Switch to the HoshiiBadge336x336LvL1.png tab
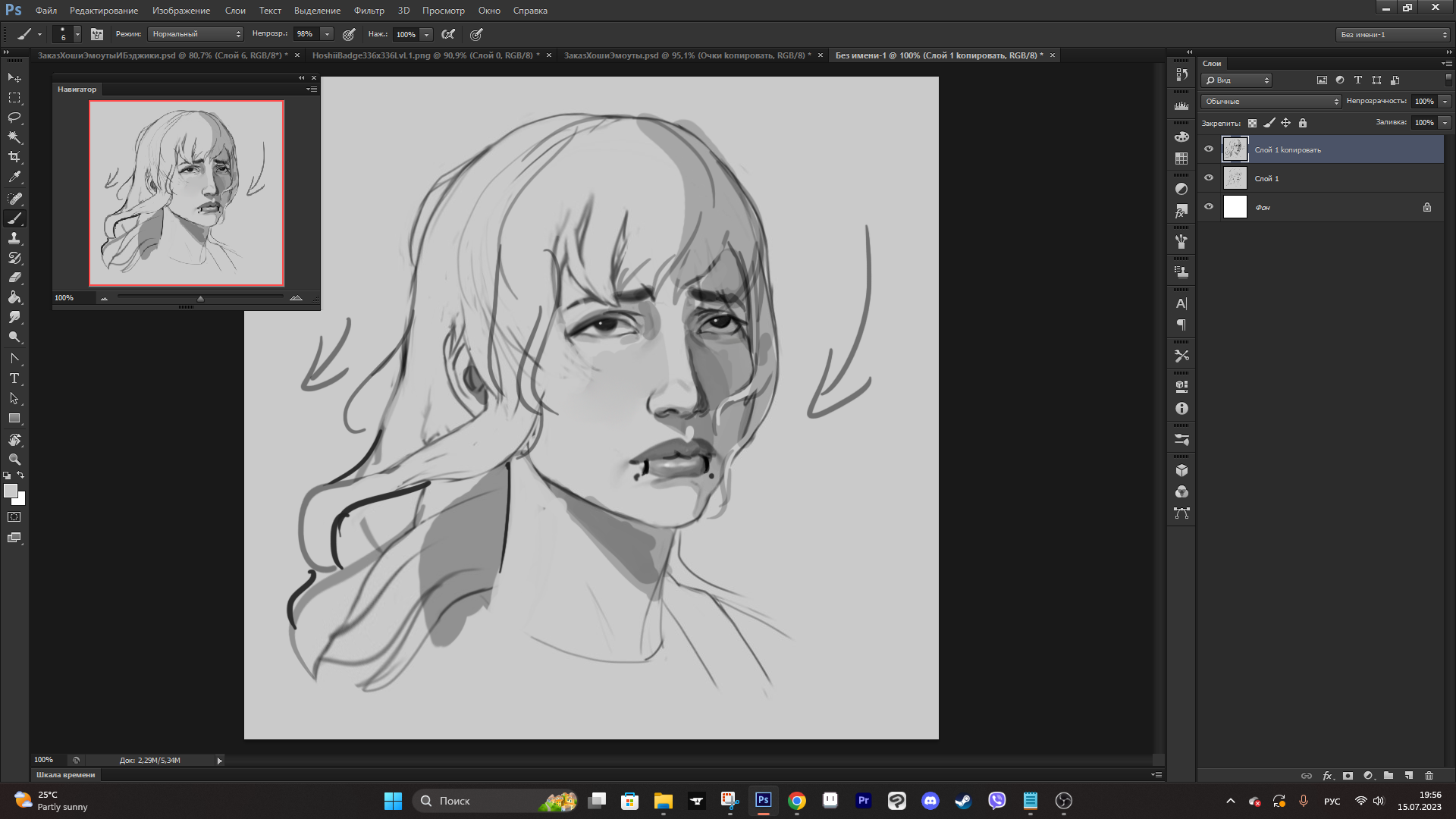The width and height of the screenshot is (1456, 819). [425, 55]
